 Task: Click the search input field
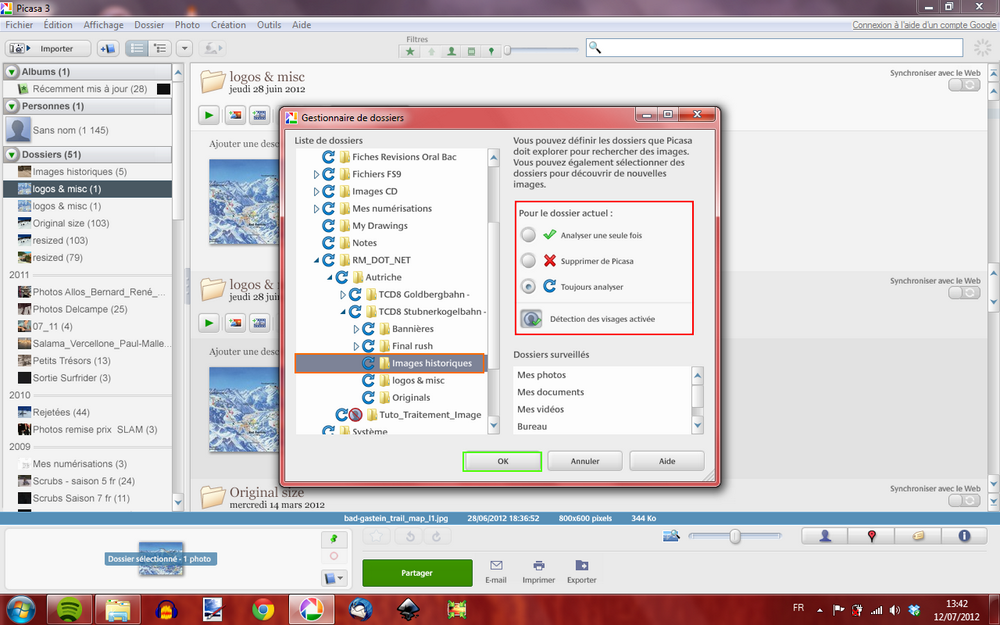[774, 48]
